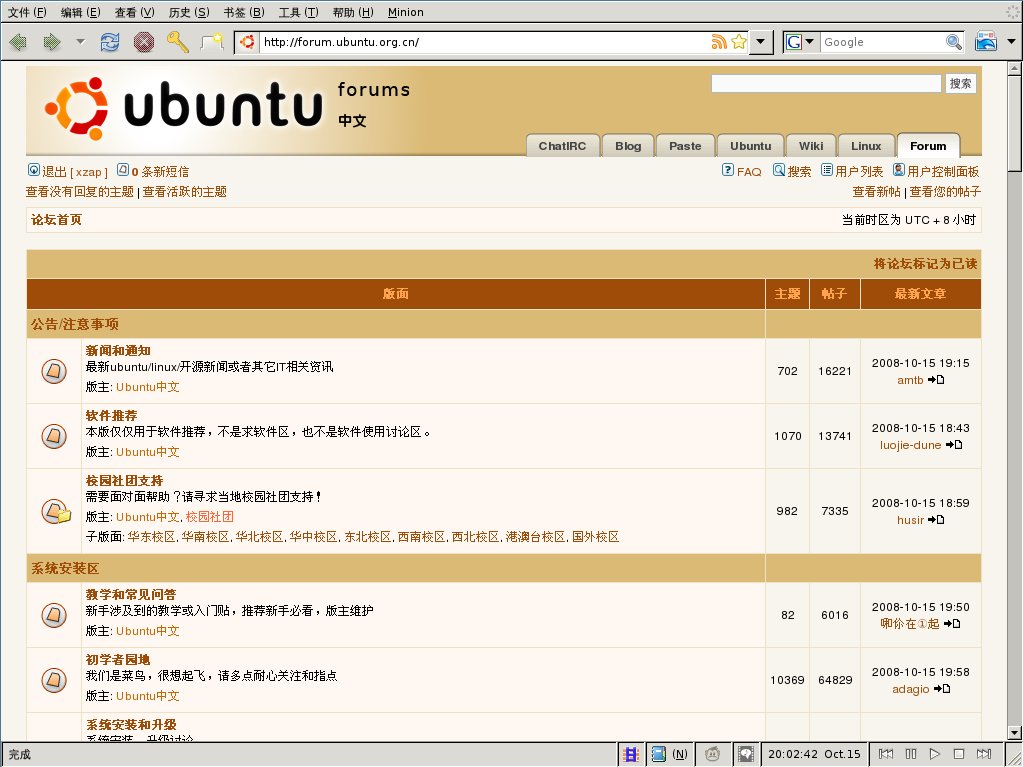This screenshot has height=767, width=1023.
Task: Click the scrollbar up arrow
Action: (1014, 68)
